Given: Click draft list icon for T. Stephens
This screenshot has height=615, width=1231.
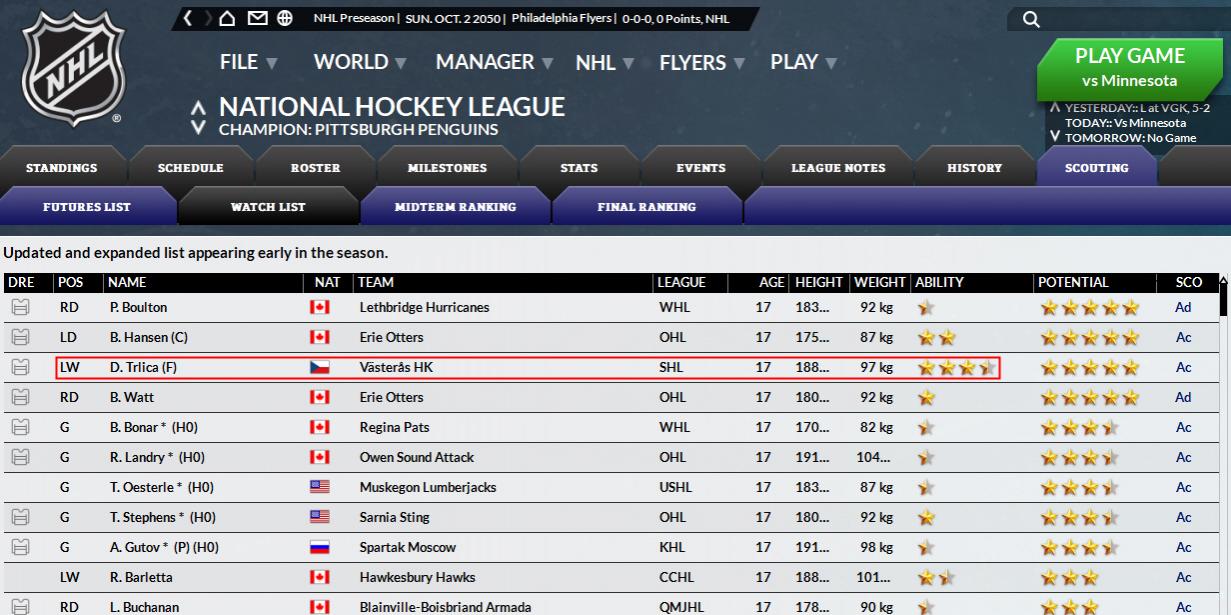Looking at the screenshot, I should point(20,517).
